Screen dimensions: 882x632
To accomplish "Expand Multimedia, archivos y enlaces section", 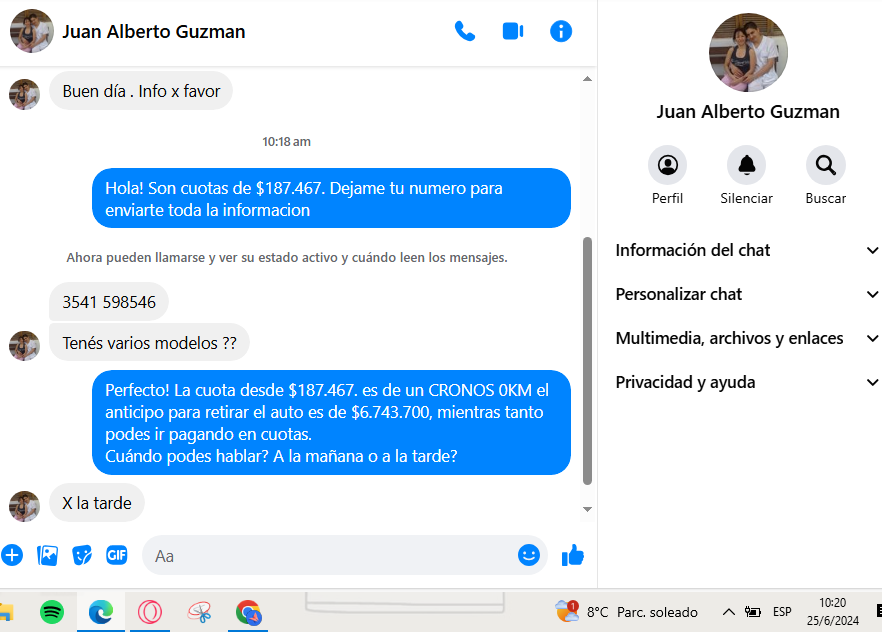I will pyautogui.click(x=747, y=338).
